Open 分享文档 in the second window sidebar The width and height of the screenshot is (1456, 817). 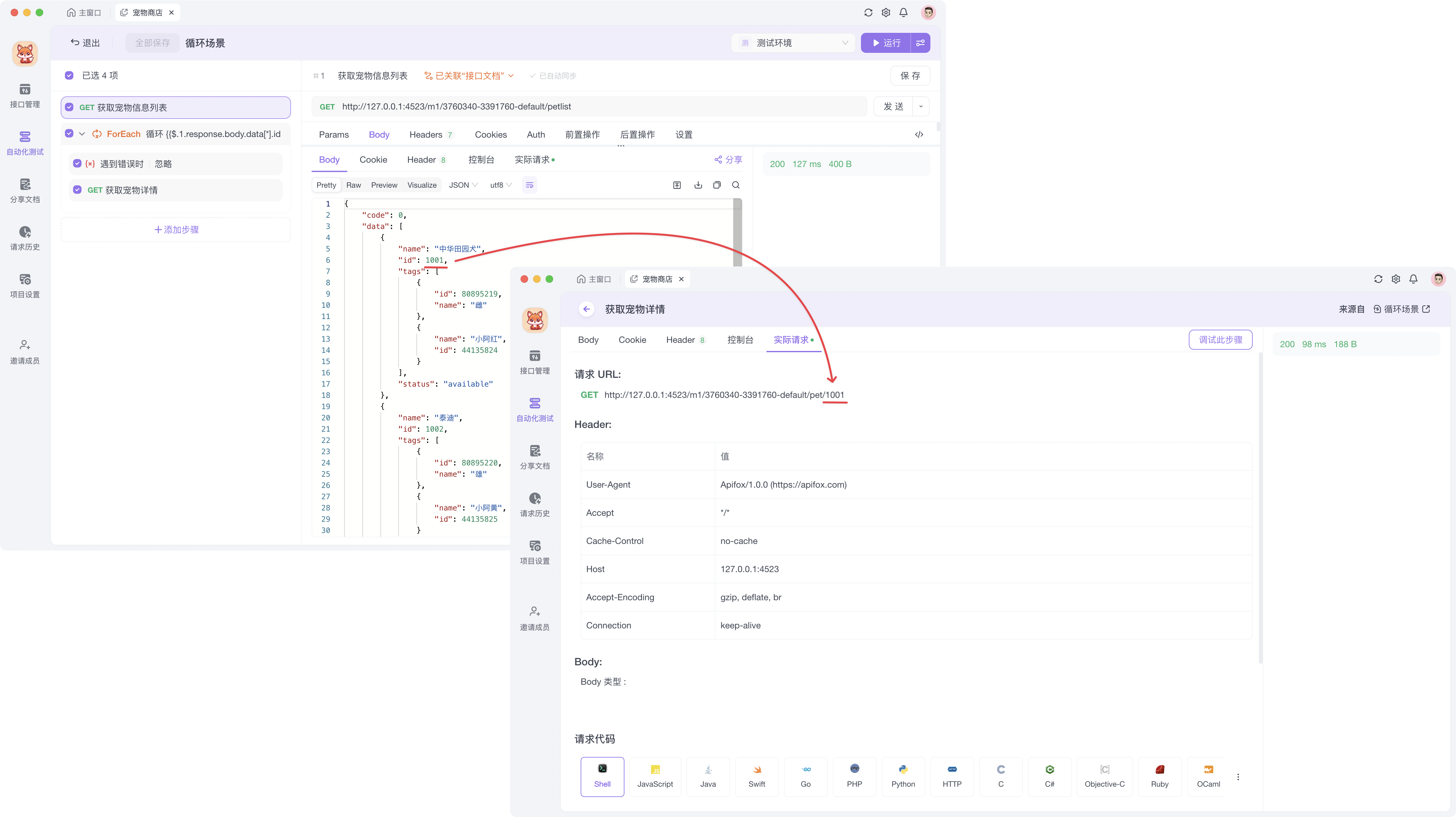pos(535,457)
